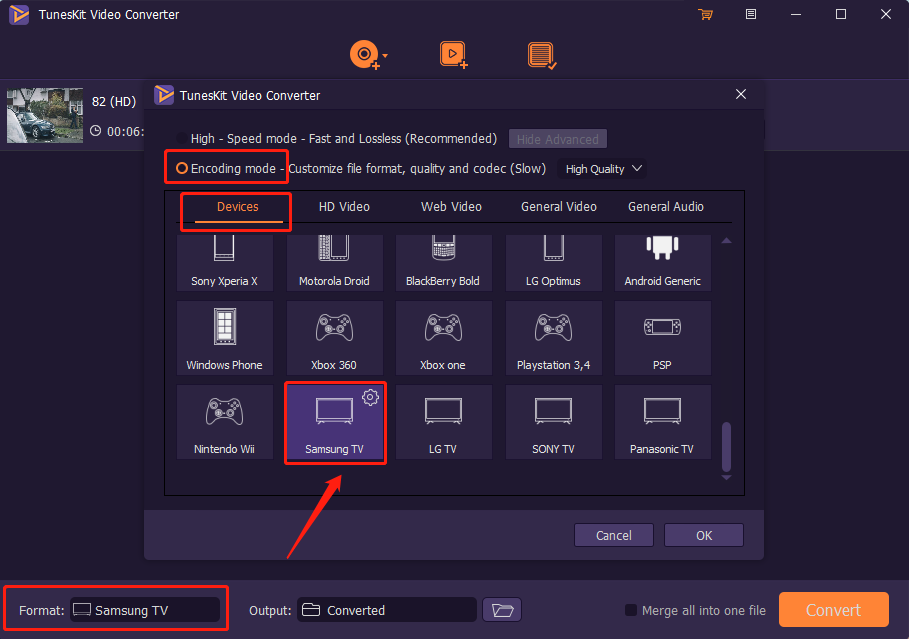Open the shopping cart purchase icon
Viewport: 909px width, 639px height.
point(706,14)
